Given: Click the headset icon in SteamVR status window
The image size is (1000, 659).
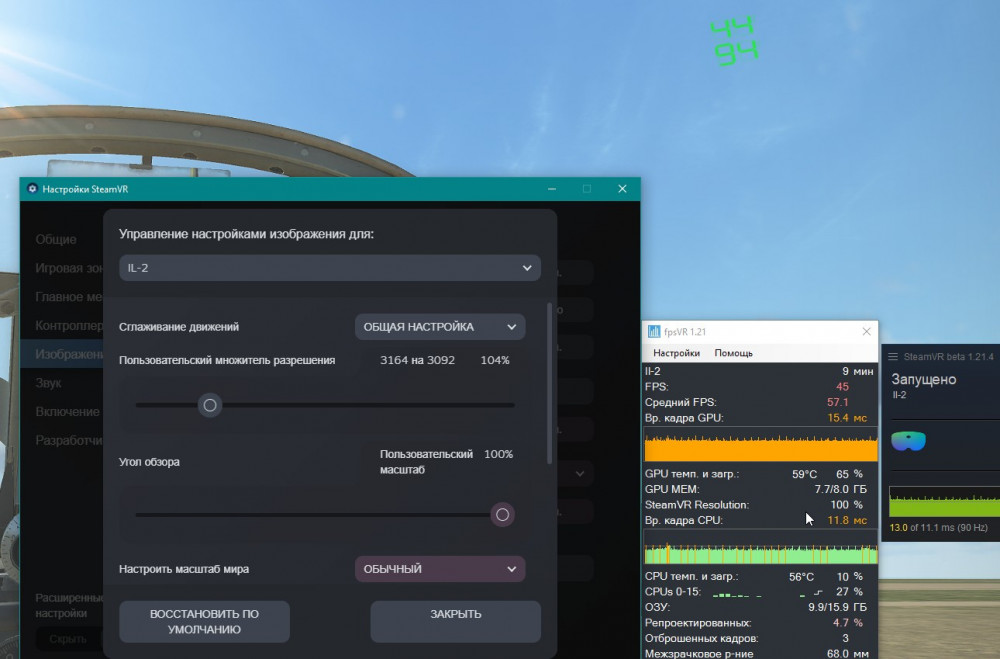Looking at the screenshot, I should tap(908, 441).
